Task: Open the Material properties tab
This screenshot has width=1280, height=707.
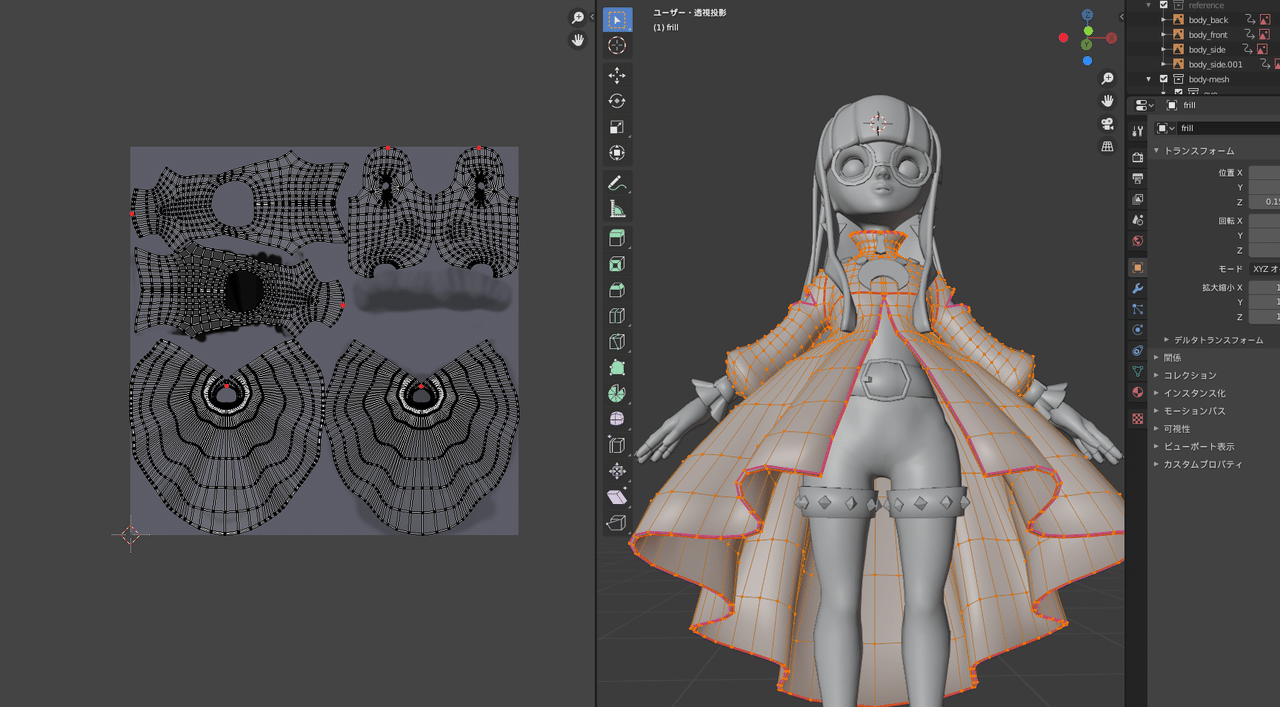Action: coord(1137,393)
